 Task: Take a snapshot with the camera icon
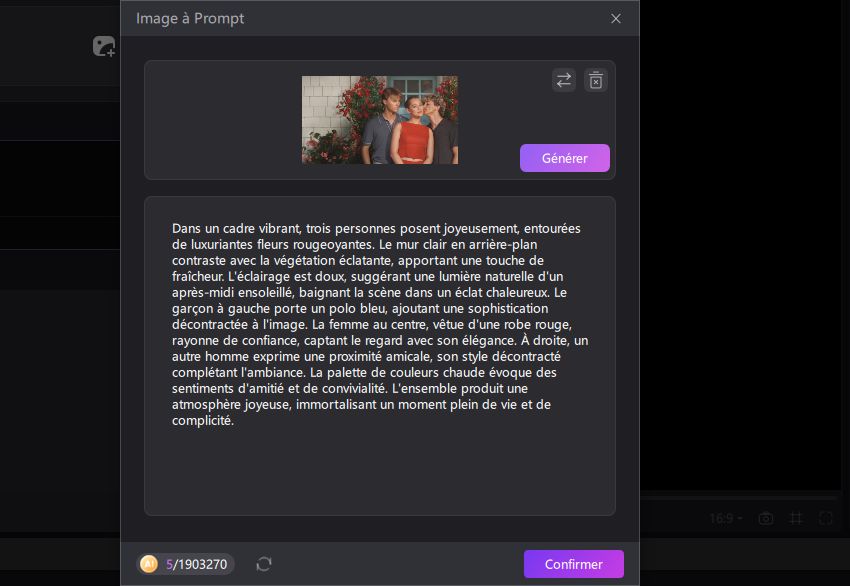(x=765, y=518)
